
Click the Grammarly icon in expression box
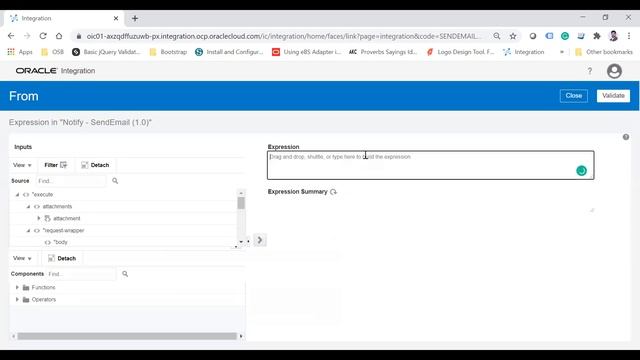[x=581, y=171]
